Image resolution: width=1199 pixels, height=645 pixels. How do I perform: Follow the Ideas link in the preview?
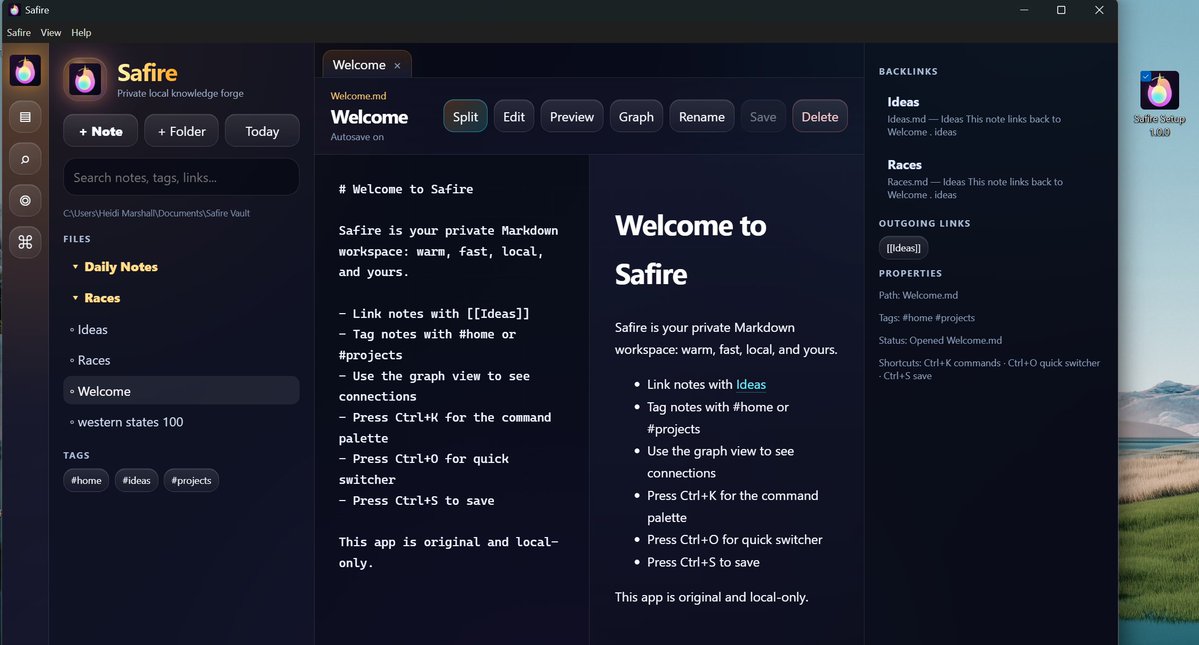[x=751, y=384]
